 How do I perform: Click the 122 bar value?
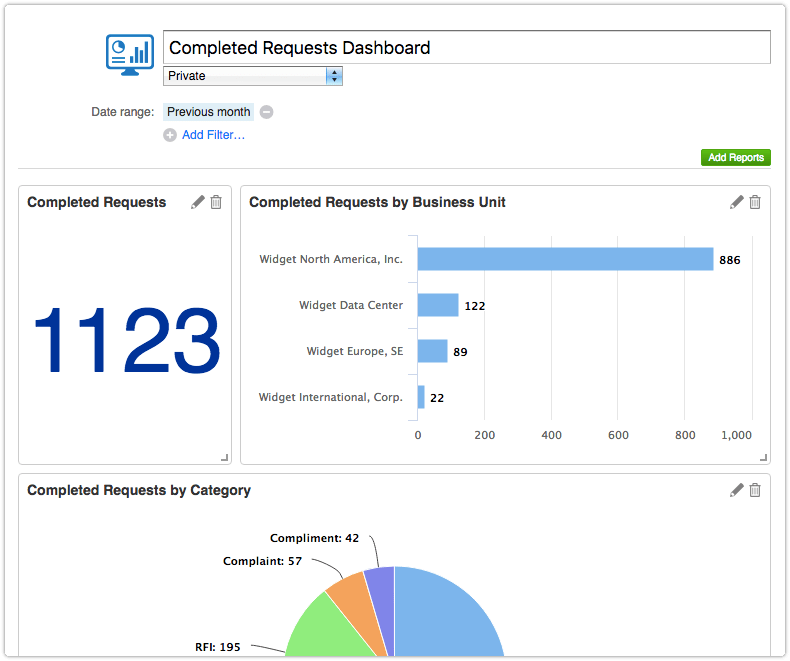(475, 306)
